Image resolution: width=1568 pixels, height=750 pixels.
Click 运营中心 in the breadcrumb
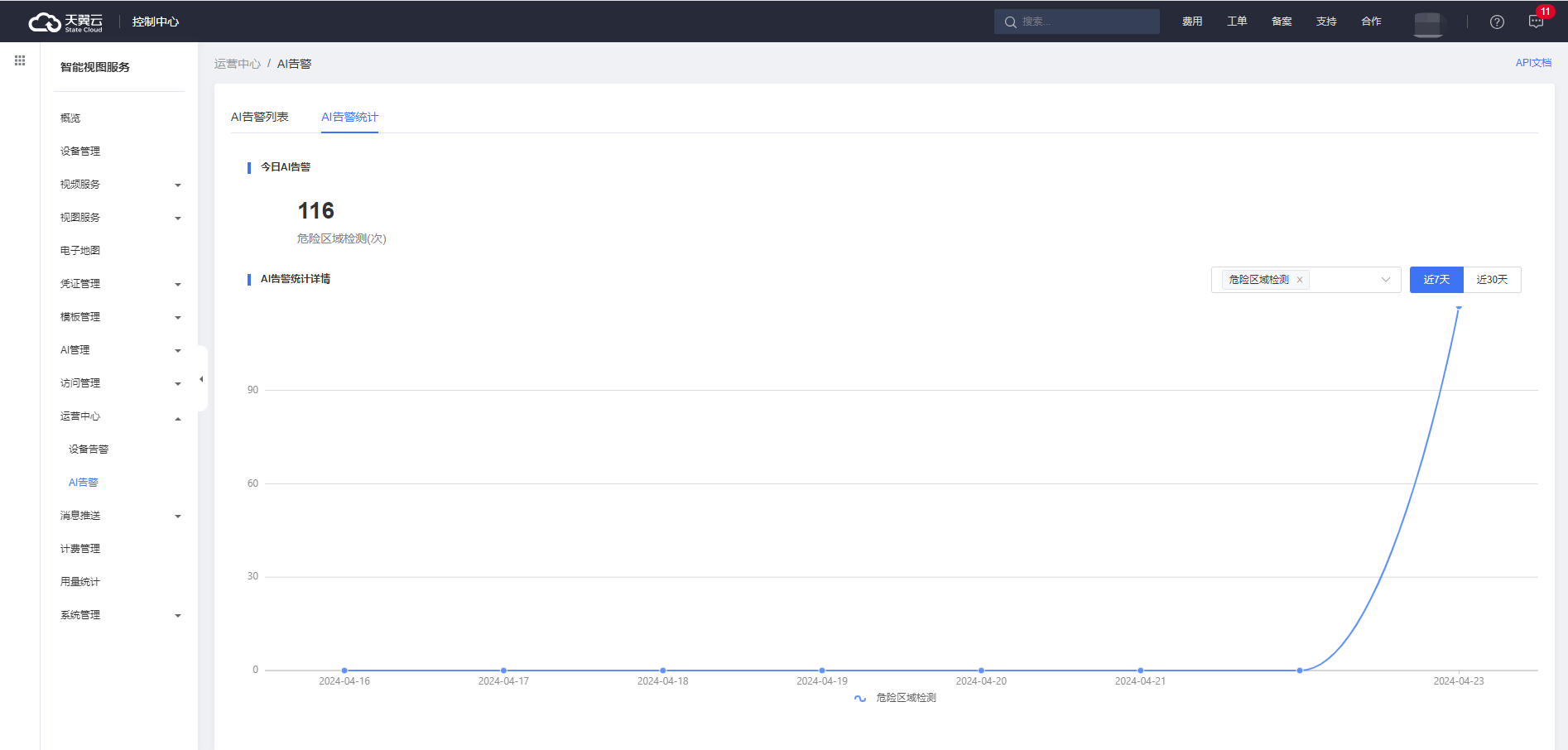(237, 64)
